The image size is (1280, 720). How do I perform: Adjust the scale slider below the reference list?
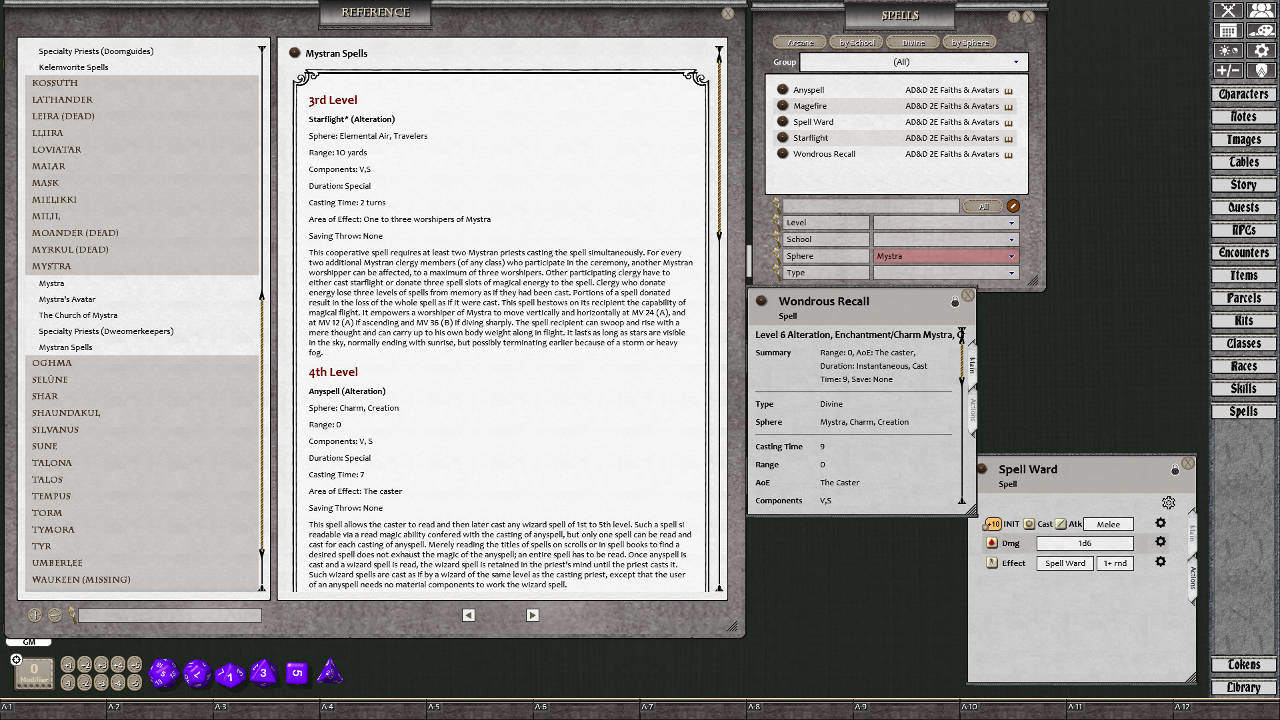[x=170, y=617]
